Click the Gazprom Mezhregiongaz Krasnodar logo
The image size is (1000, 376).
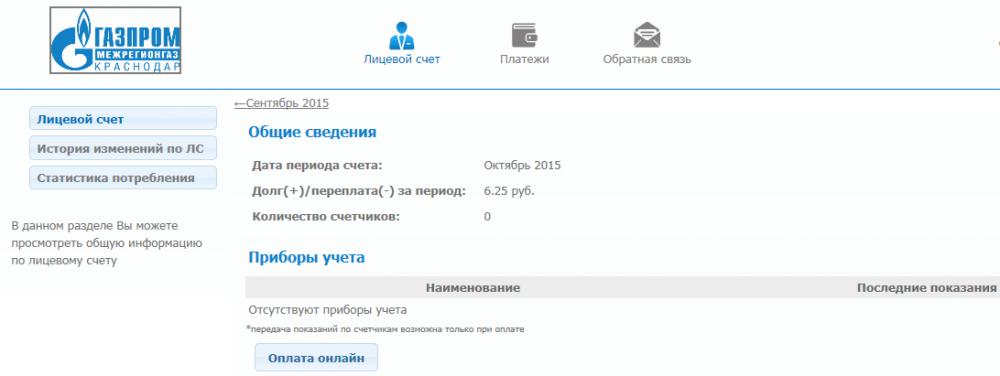pos(115,40)
